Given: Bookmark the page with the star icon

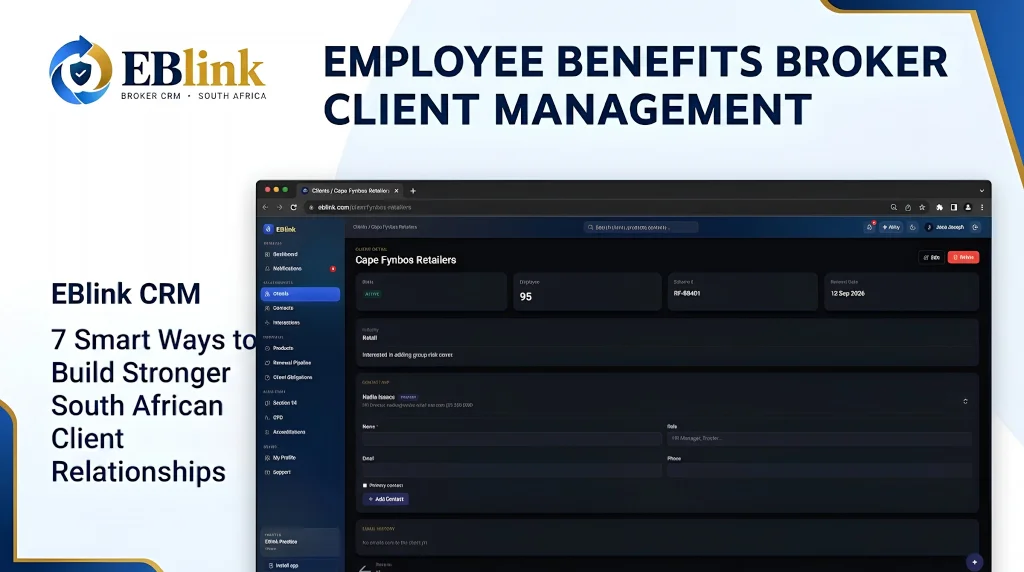Looking at the screenshot, I should (x=922, y=207).
